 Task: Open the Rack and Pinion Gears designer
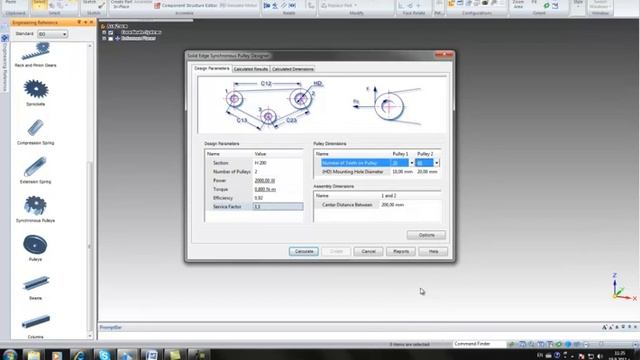[36, 53]
